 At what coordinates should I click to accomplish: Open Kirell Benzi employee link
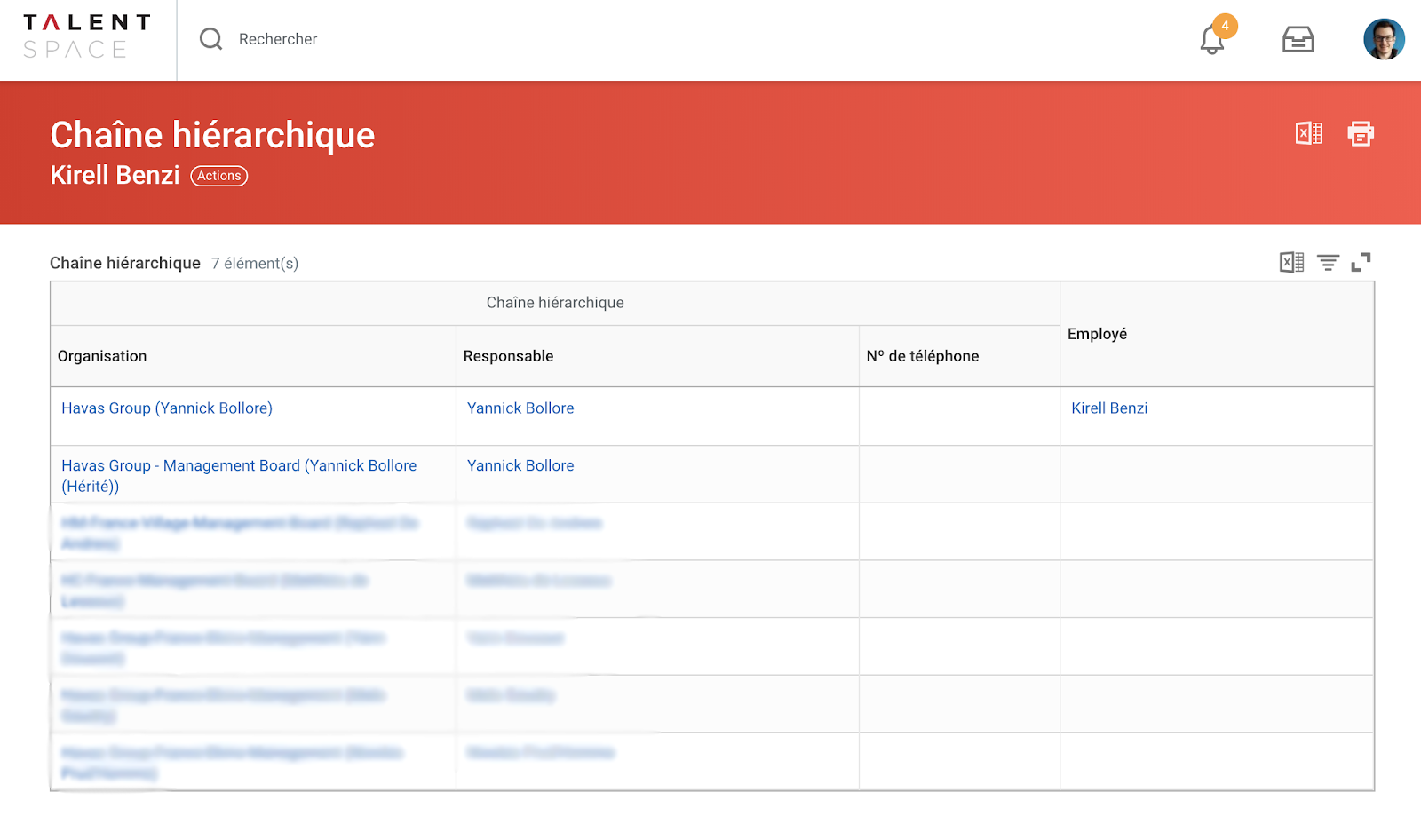pyautogui.click(x=1109, y=408)
